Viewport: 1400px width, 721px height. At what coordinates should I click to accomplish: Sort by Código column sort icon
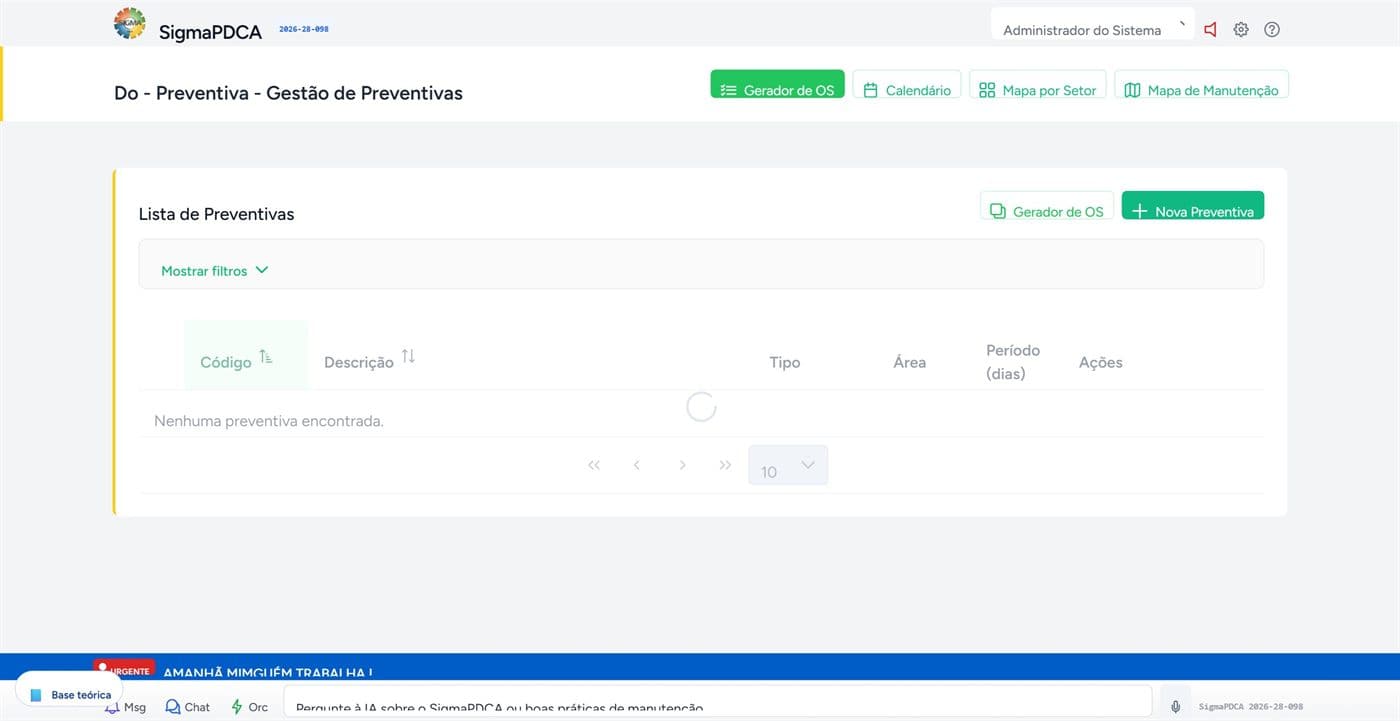[266, 357]
